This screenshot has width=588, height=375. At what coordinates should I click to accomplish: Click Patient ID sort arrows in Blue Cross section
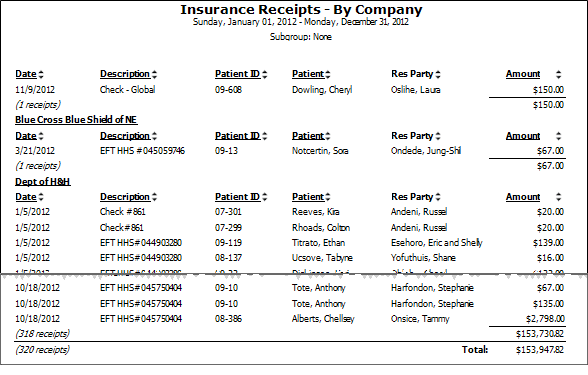coord(264,136)
